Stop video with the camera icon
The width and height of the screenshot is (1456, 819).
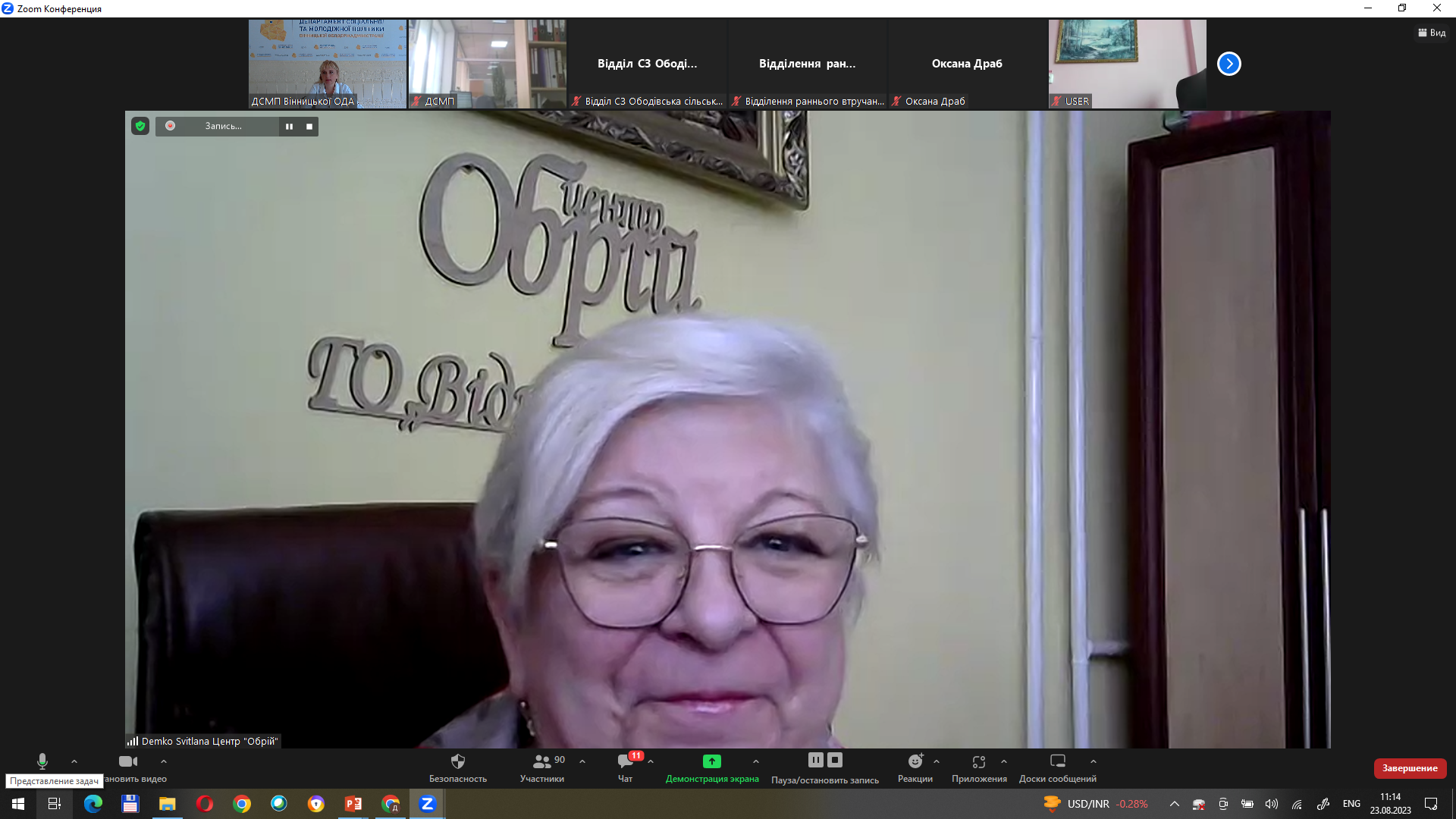[x=128, y=761]
